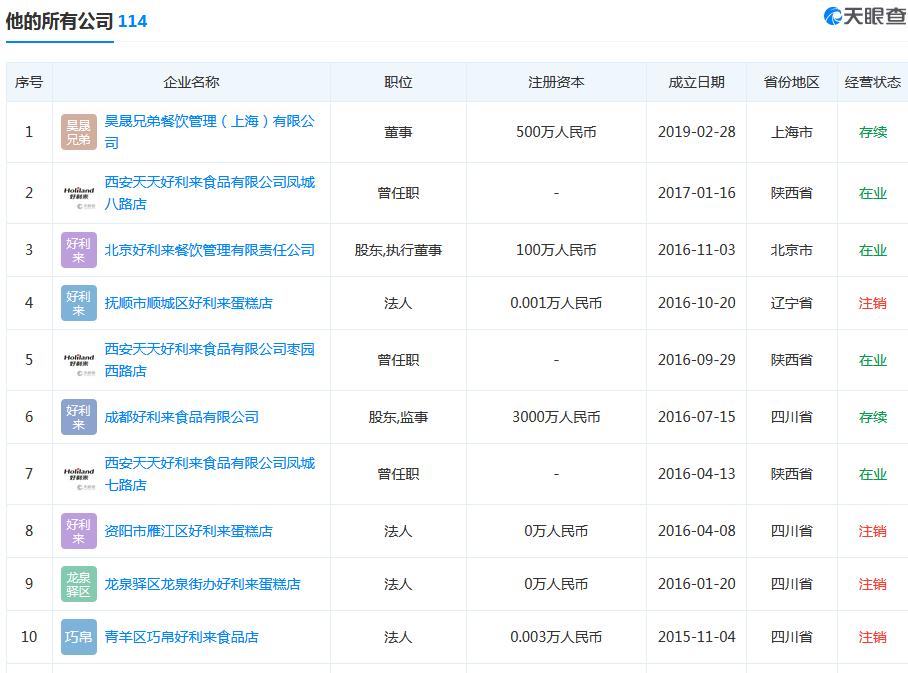
Task: Open the 青羊区巧帛好利来食品店 link
Action: click(x=181, y=637)
